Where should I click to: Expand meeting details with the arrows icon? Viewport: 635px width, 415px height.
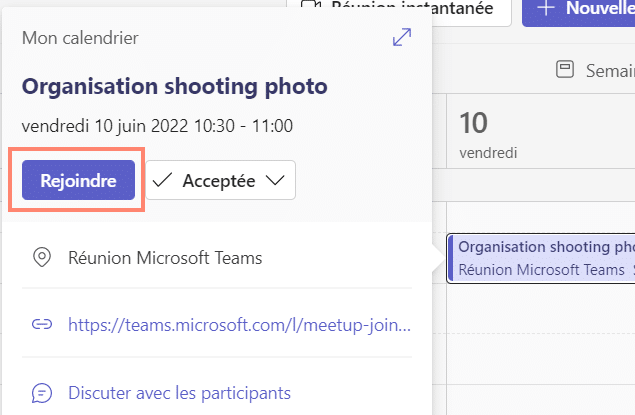[x=402, y=37]
